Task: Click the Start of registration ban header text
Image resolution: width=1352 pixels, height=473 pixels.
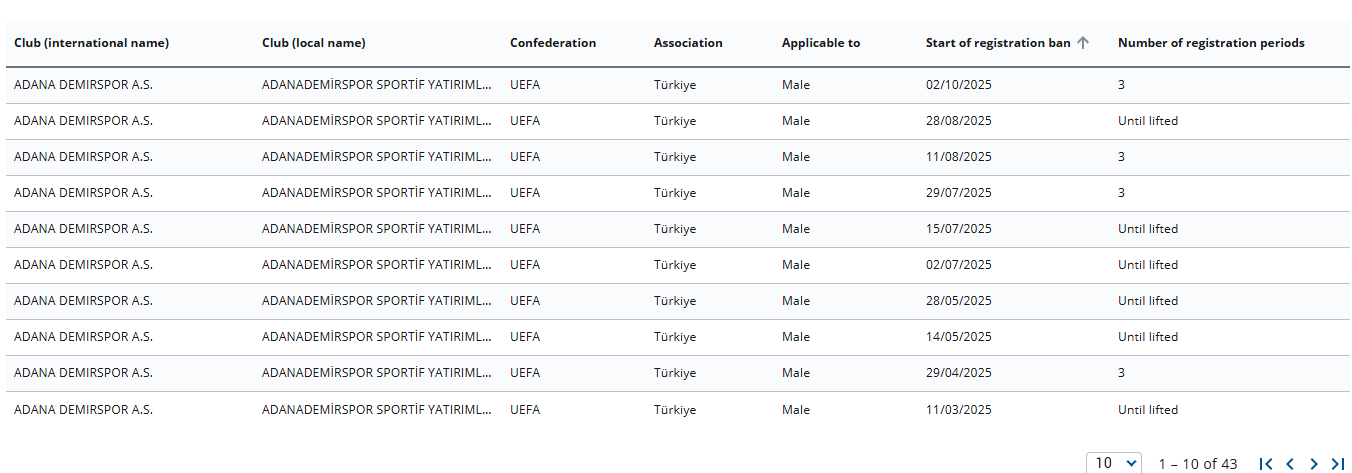Action: point(997,43)
